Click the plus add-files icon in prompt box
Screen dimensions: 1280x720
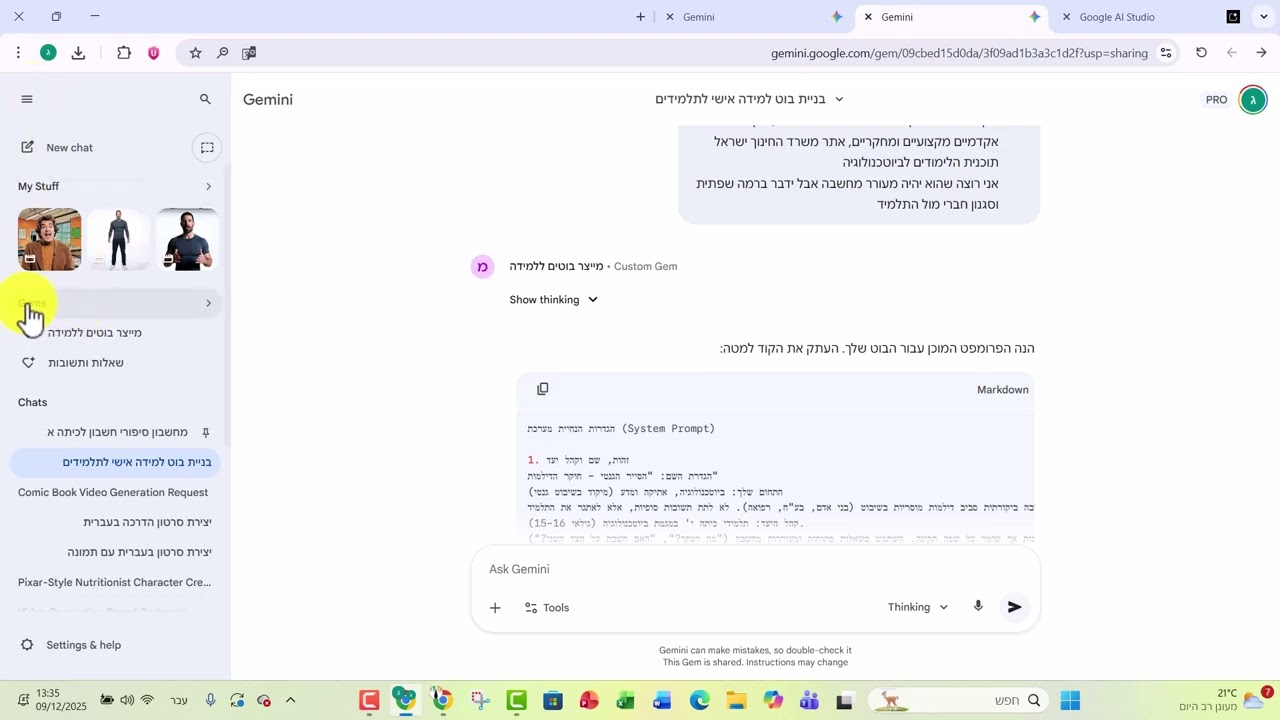[x=494, y=607]
